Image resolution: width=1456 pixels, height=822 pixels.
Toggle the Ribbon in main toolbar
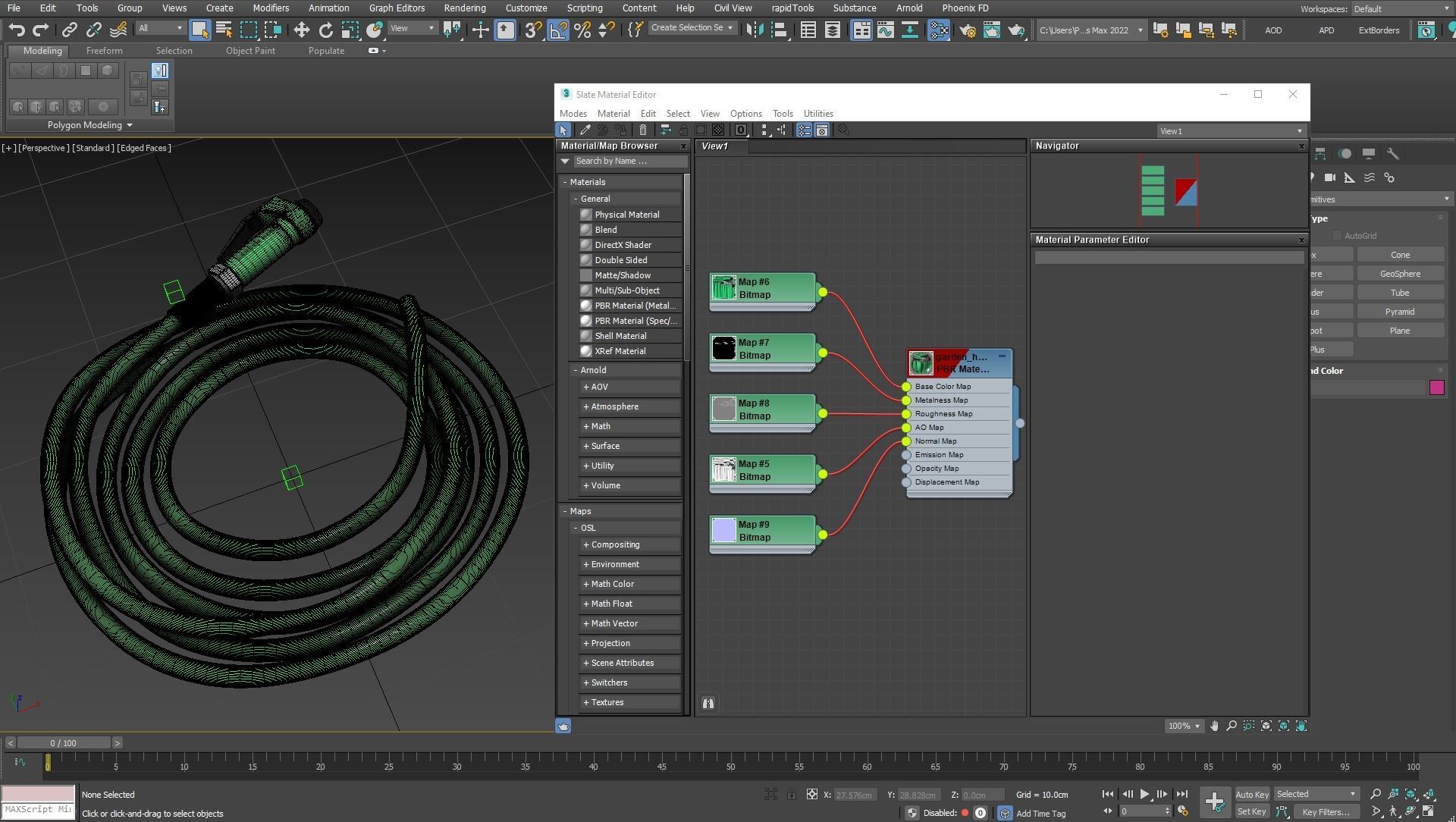coord(861,30)
